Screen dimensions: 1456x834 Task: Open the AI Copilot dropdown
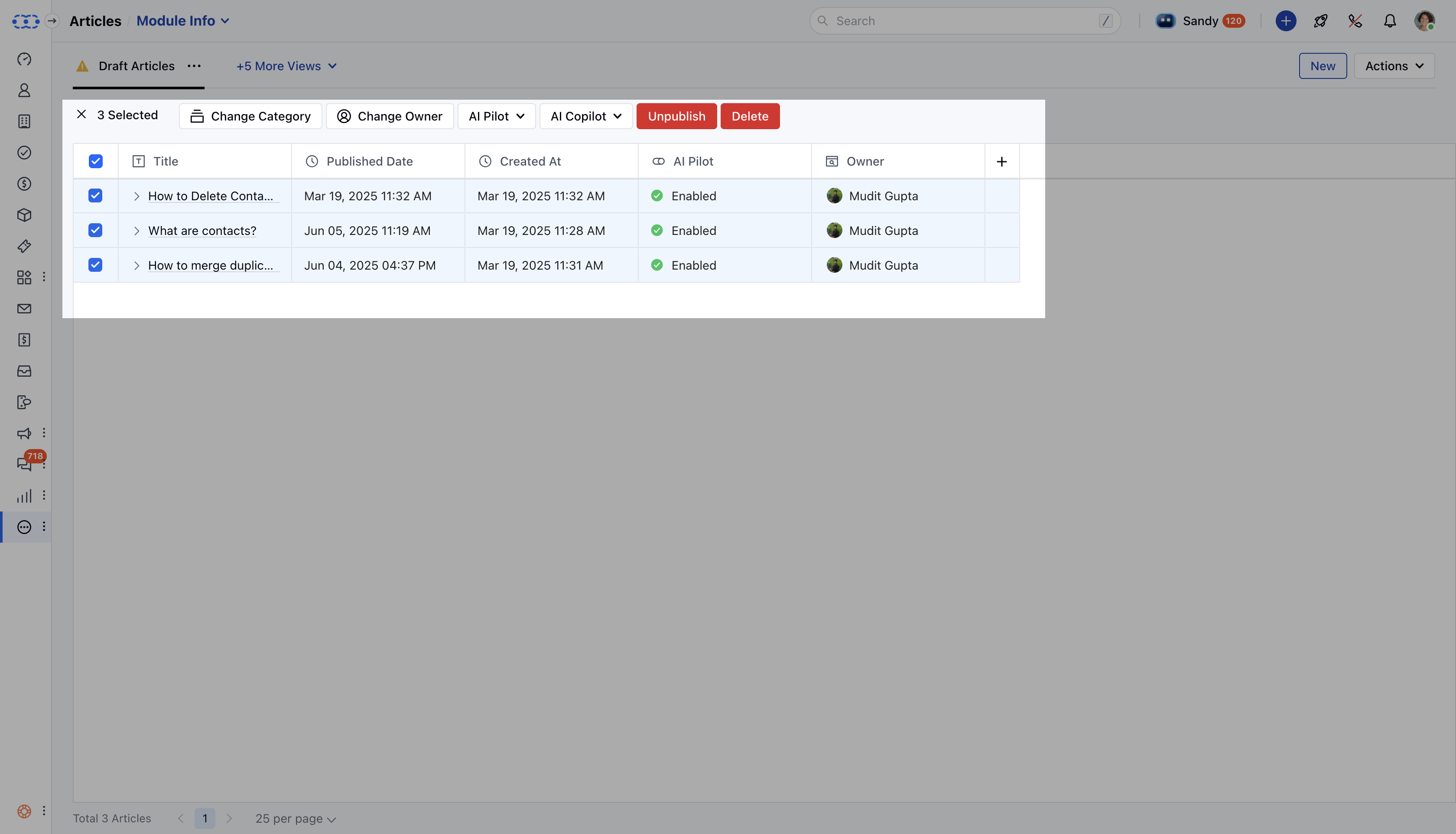585,116
